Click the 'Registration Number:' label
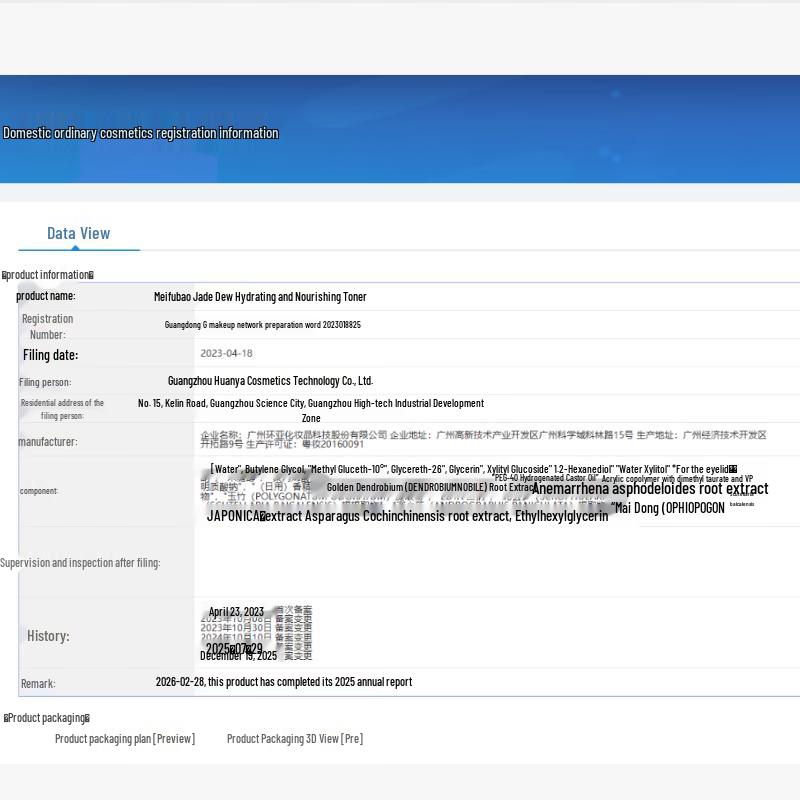Screen dimensions: 800x800 [47, 327]
